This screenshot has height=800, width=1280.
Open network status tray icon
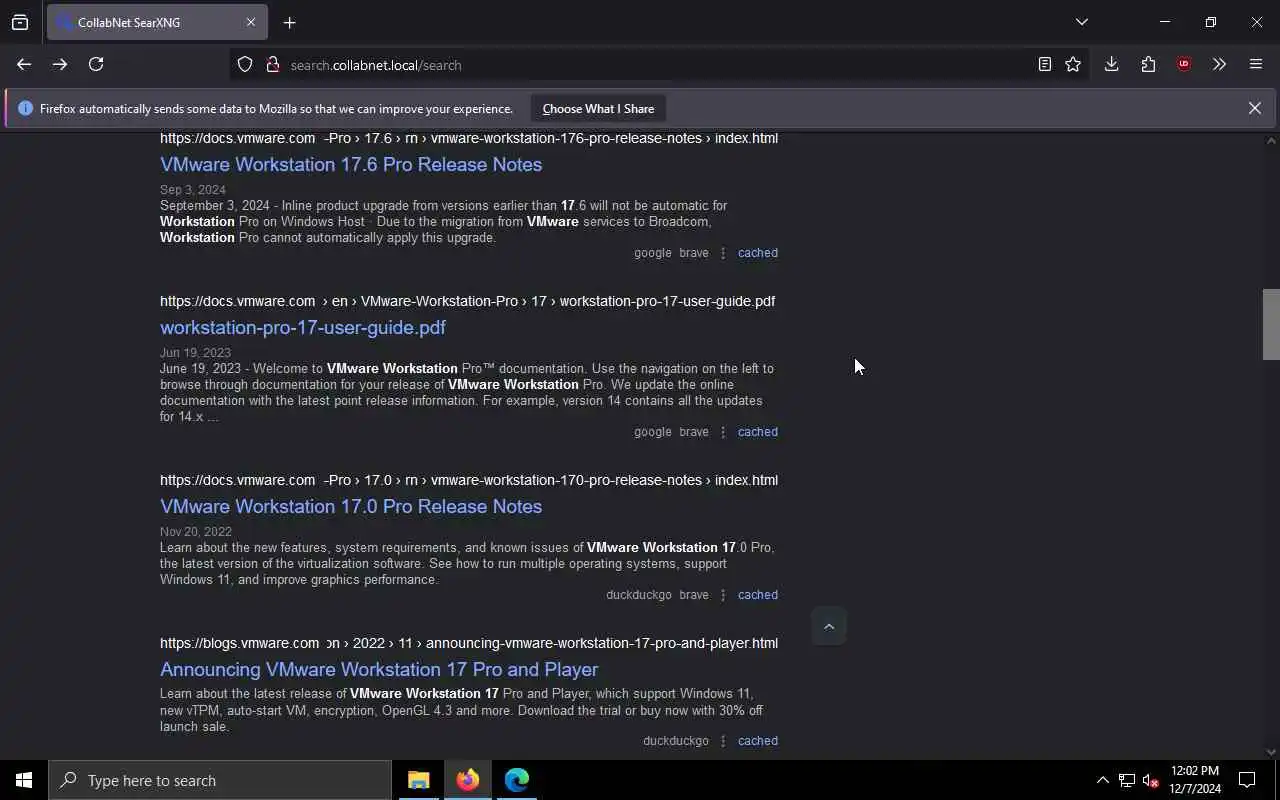coord(1127,780)
